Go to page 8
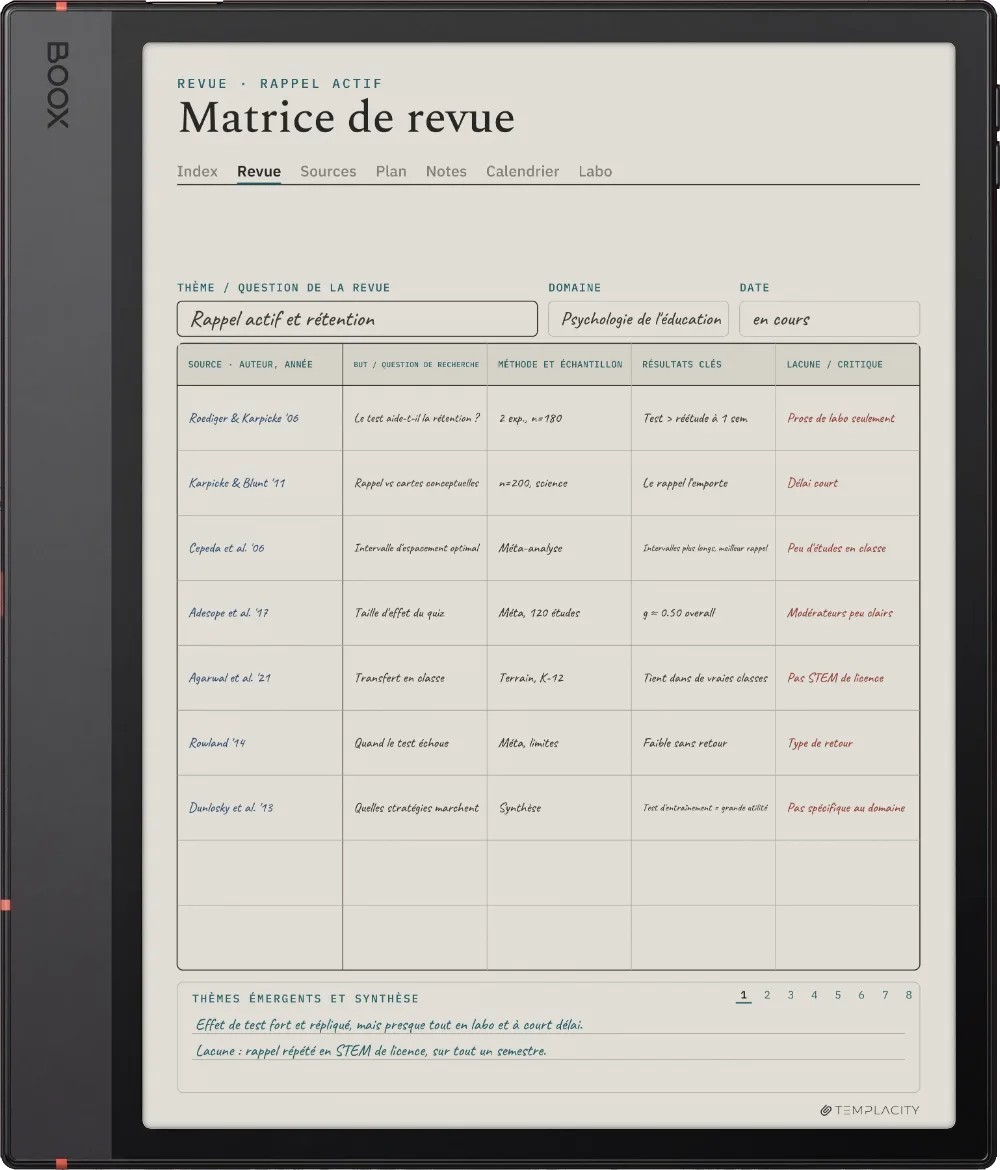1000x1170 pixels. click(x=909, y=995)
